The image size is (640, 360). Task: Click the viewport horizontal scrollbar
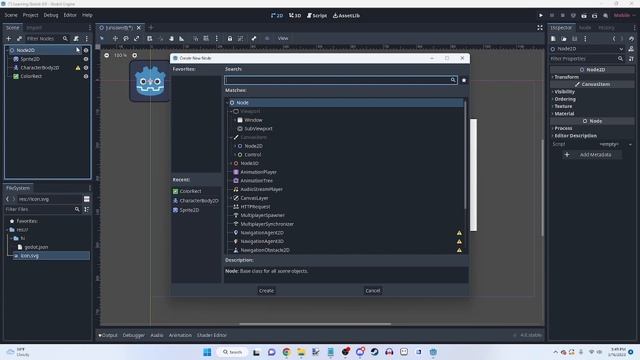(315, 324)
